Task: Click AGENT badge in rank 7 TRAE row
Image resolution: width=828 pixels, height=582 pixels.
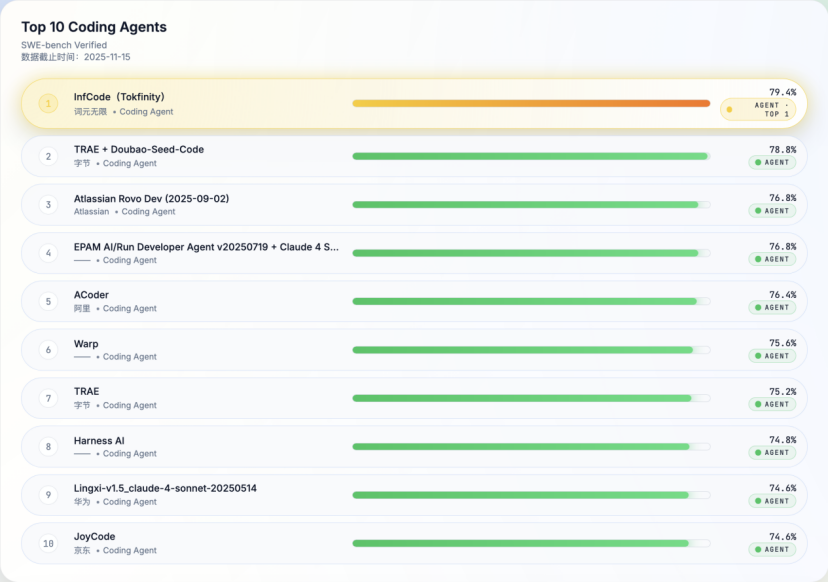Action: point(772,404)
